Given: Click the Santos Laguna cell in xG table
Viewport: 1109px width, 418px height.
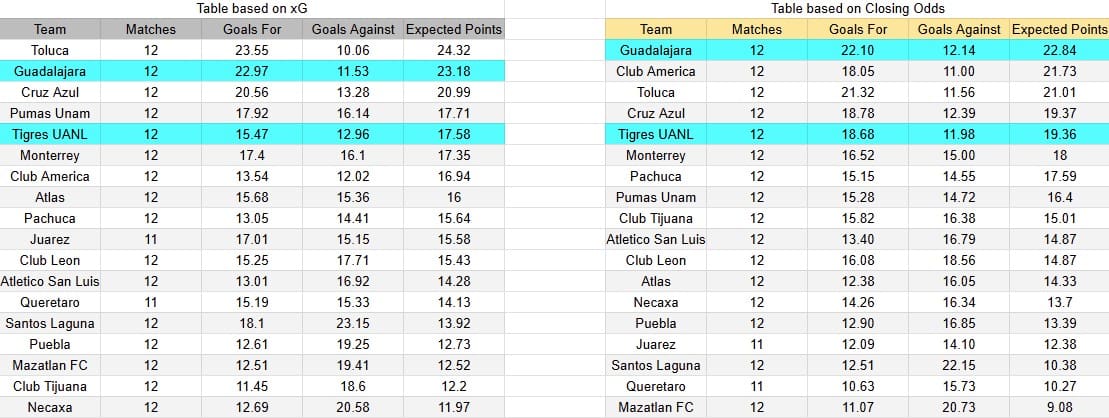Looking at the screenshot, I should (50, 323).
